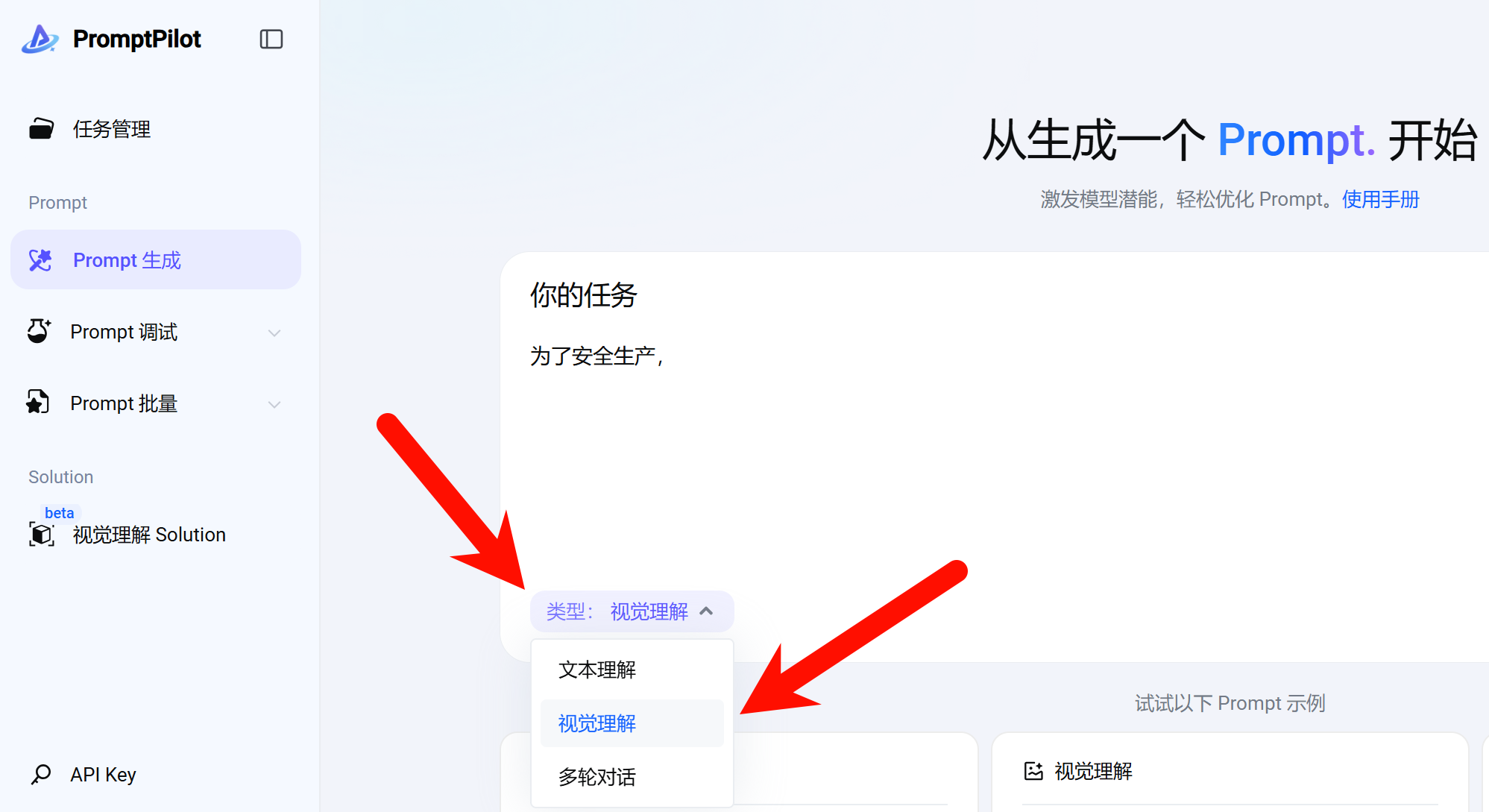Select 多轮对话 from type dropdown

tap(596, 777)
